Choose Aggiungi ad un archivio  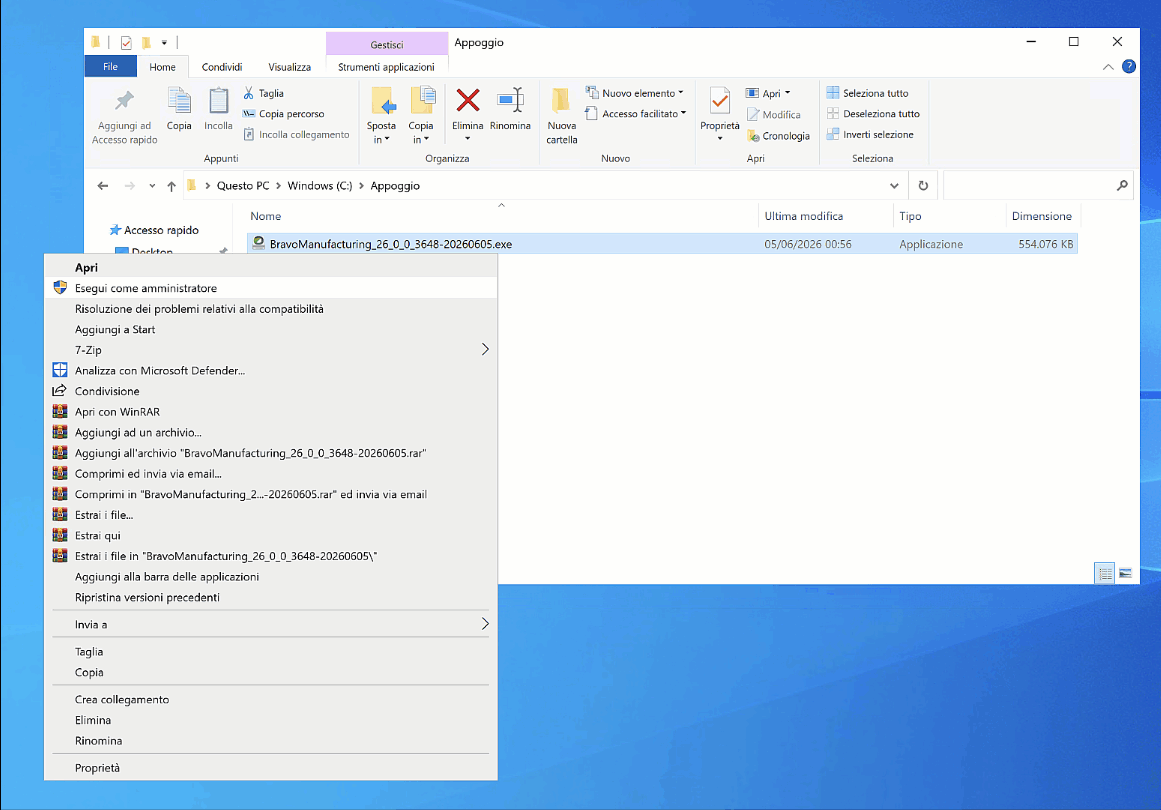270,432
